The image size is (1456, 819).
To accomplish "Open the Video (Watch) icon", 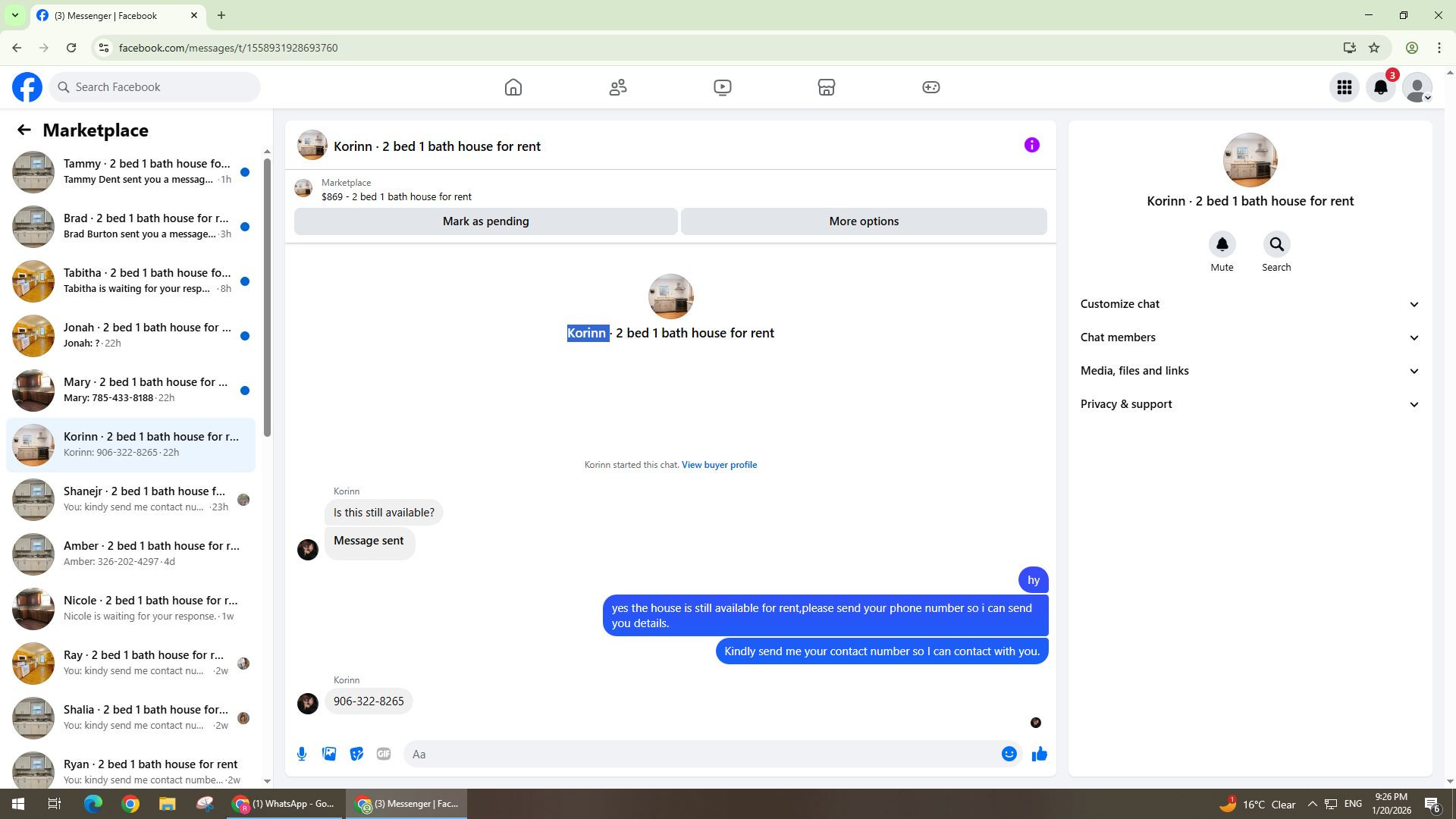I will (x=723, y=87).
